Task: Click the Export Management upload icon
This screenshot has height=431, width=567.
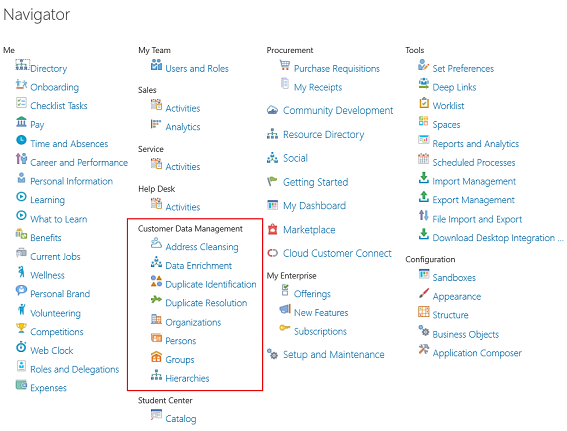Action: coord(423,196)
